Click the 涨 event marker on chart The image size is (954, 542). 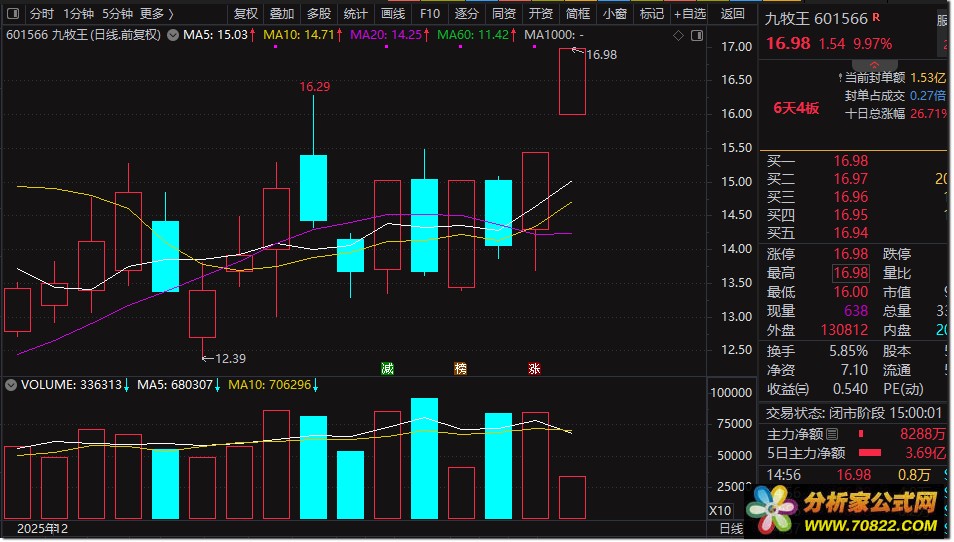pyautogui.click(x=534, y=368)
